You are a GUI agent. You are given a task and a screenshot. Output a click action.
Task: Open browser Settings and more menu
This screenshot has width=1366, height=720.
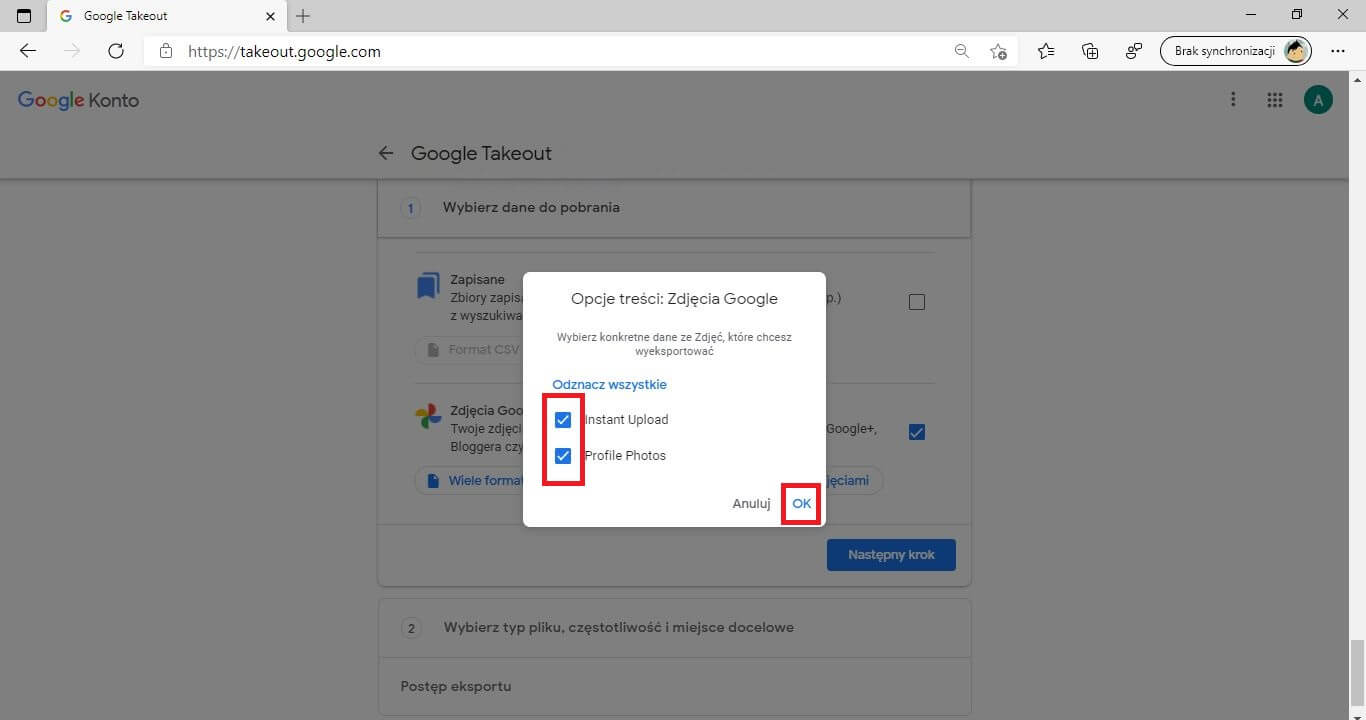[x=1338, y=51]
